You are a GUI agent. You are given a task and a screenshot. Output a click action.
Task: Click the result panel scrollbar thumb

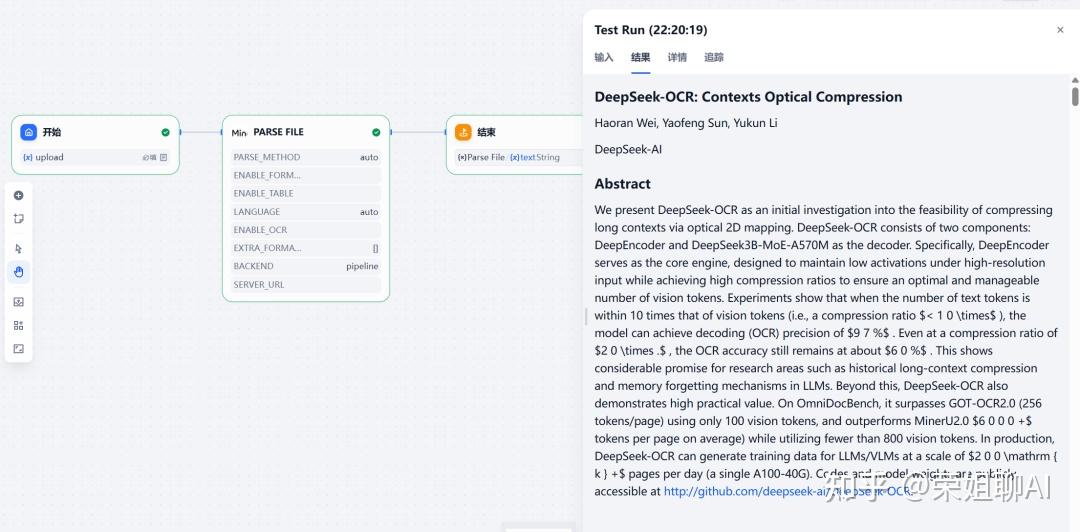click(x=1075, y=96)
